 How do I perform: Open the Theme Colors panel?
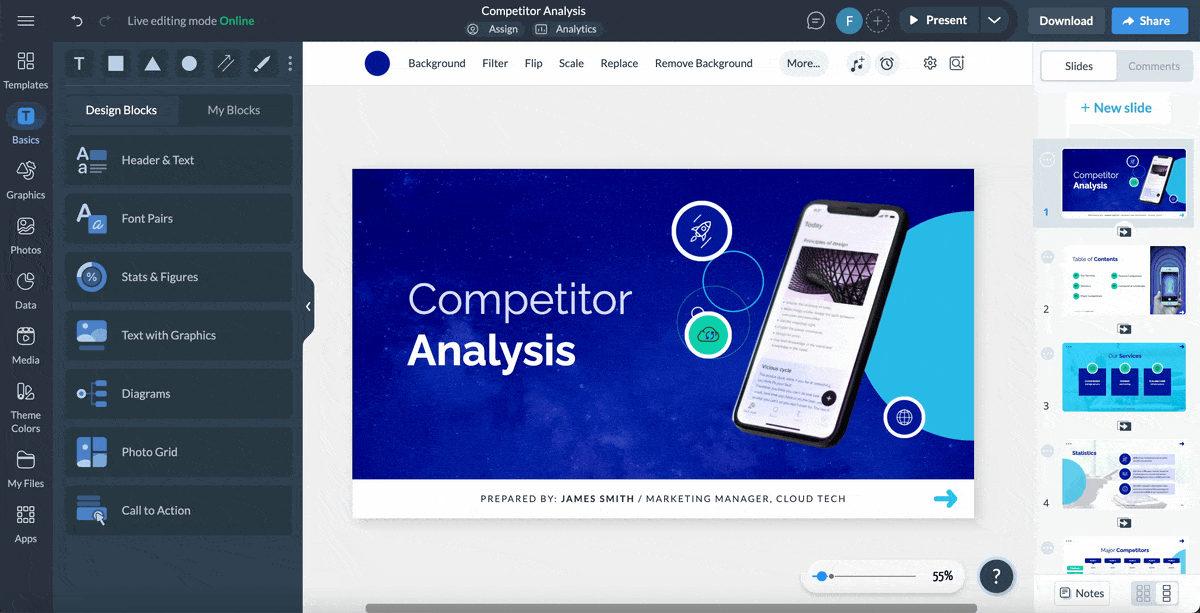tap(26, 407)
